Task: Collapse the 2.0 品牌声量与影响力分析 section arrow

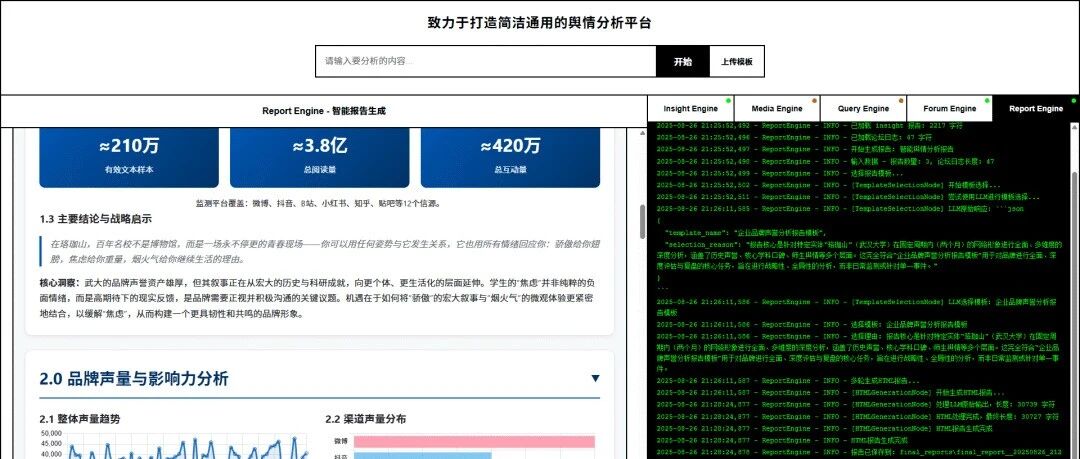Action: 595,378
